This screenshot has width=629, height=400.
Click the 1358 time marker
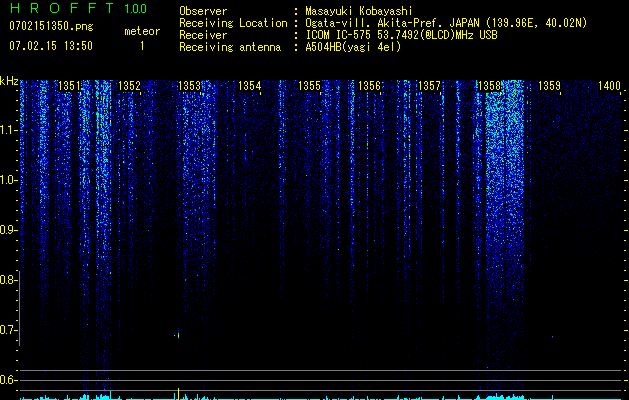(490, 85)
